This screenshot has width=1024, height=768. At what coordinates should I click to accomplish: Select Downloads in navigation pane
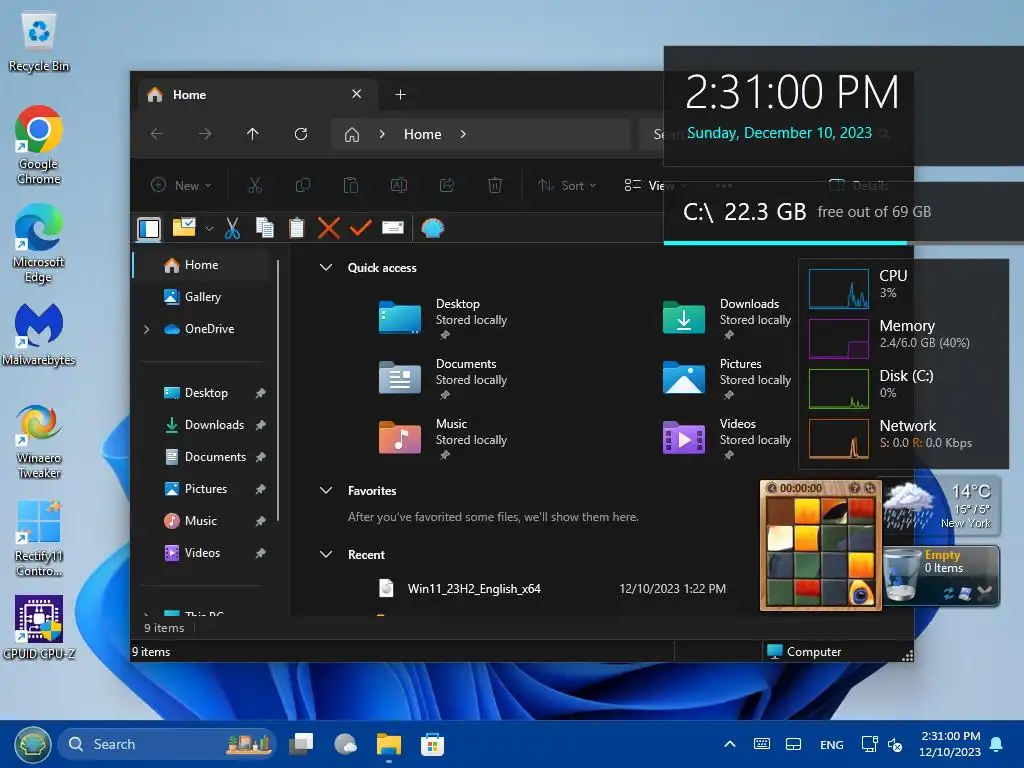click(x=202, y=424)
